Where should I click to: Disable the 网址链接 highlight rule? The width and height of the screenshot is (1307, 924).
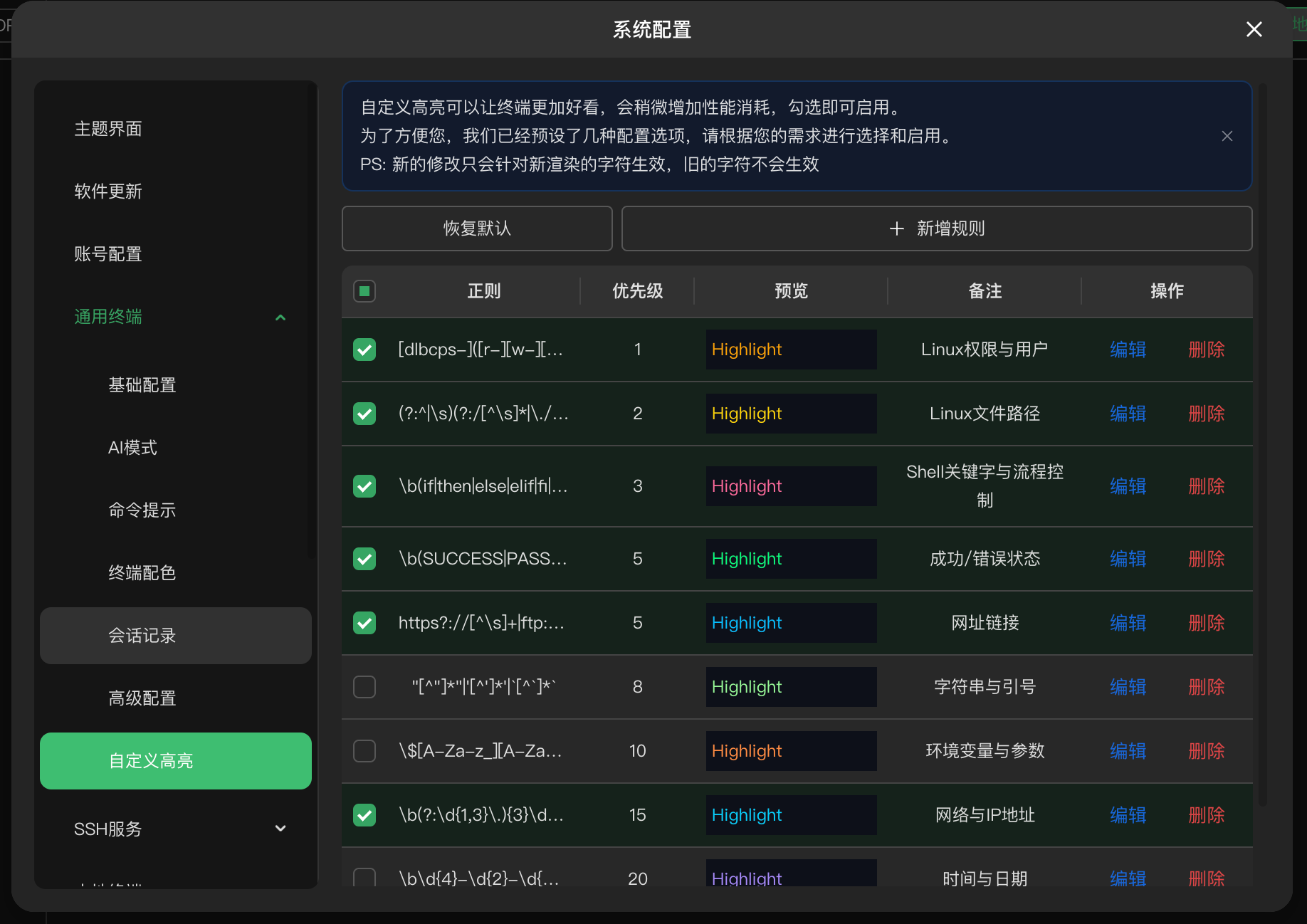(x=364, y=622)
